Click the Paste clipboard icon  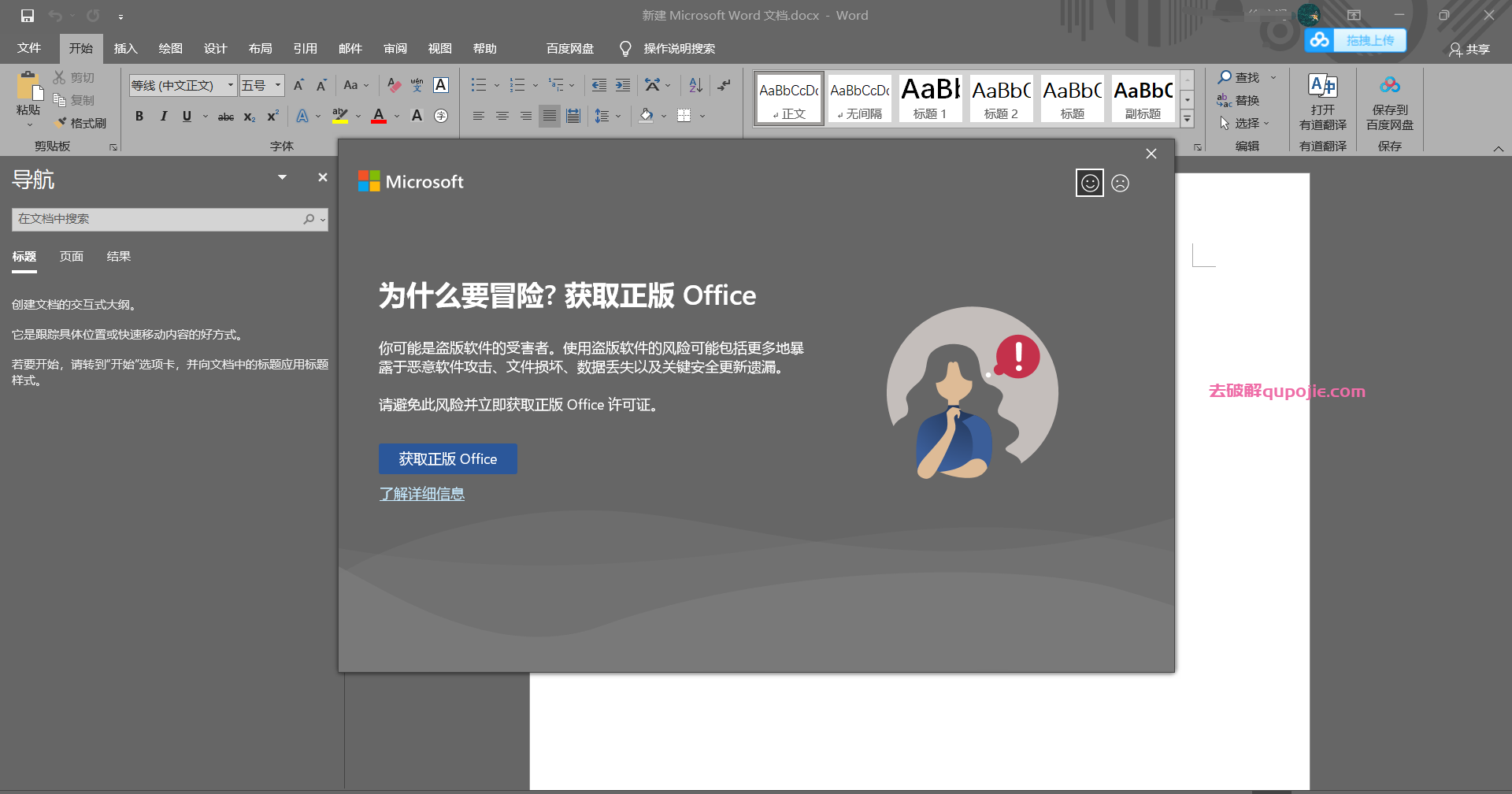(28, 86)
